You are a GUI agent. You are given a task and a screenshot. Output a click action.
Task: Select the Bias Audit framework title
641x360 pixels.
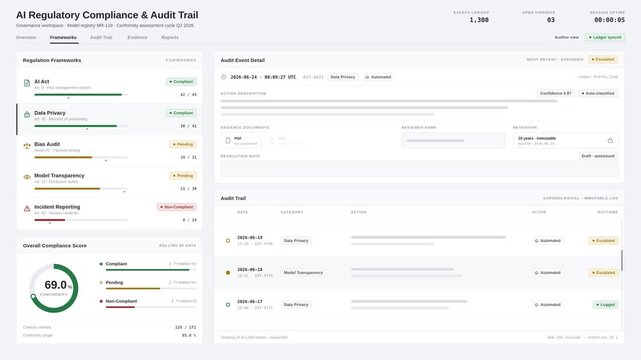[47, 144]
